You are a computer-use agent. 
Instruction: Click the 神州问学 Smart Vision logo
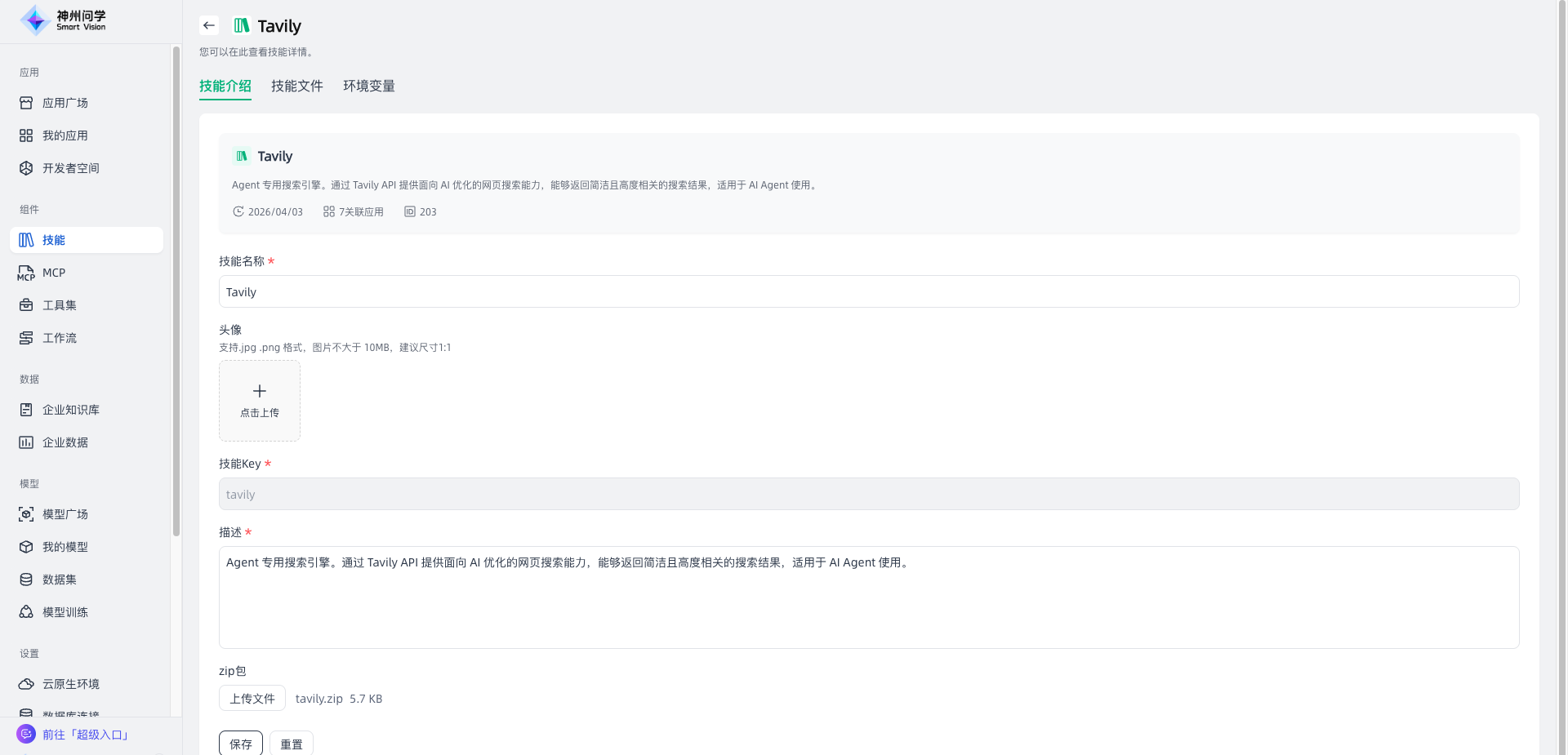tap(64, 20)
